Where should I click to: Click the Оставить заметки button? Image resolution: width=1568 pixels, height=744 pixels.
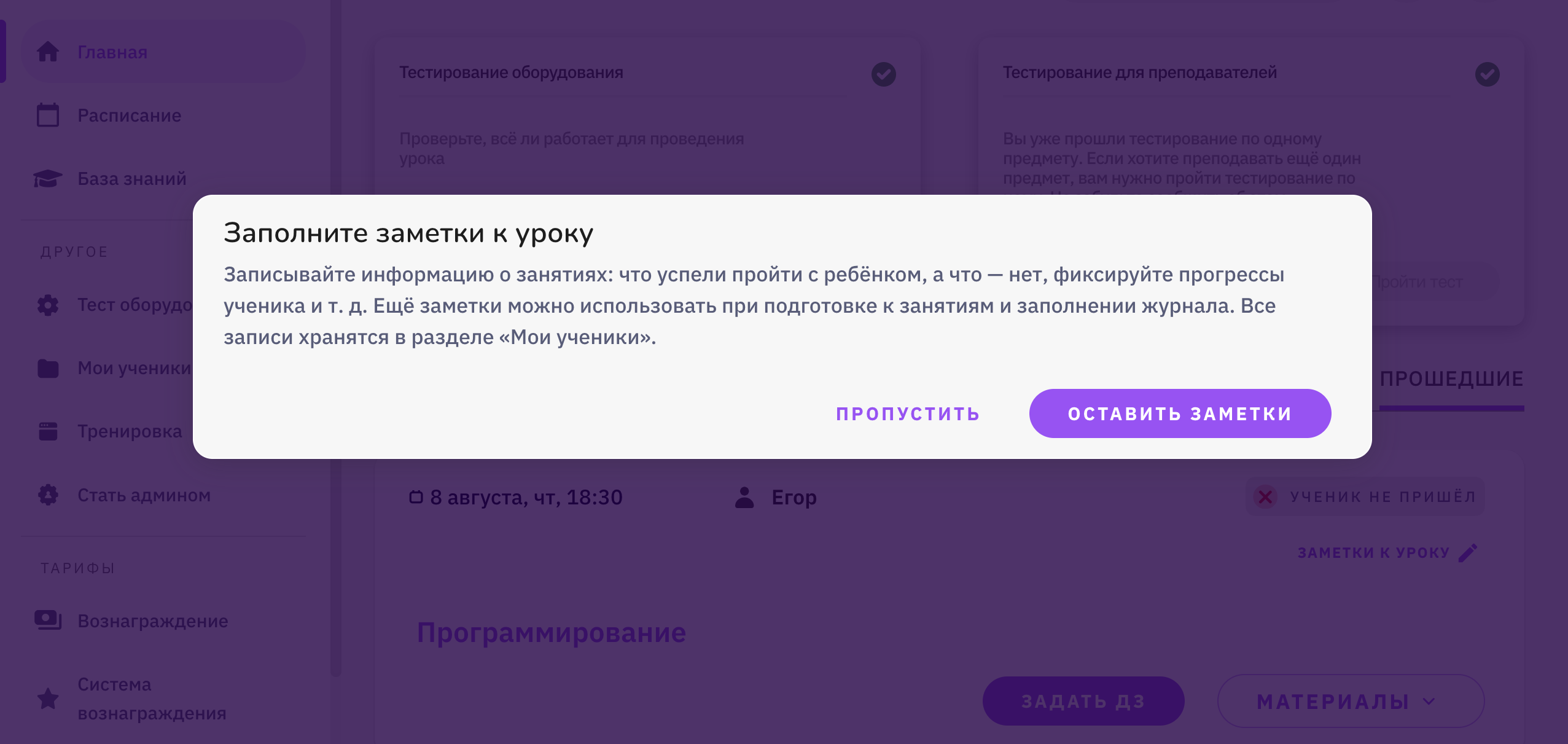1180,413
